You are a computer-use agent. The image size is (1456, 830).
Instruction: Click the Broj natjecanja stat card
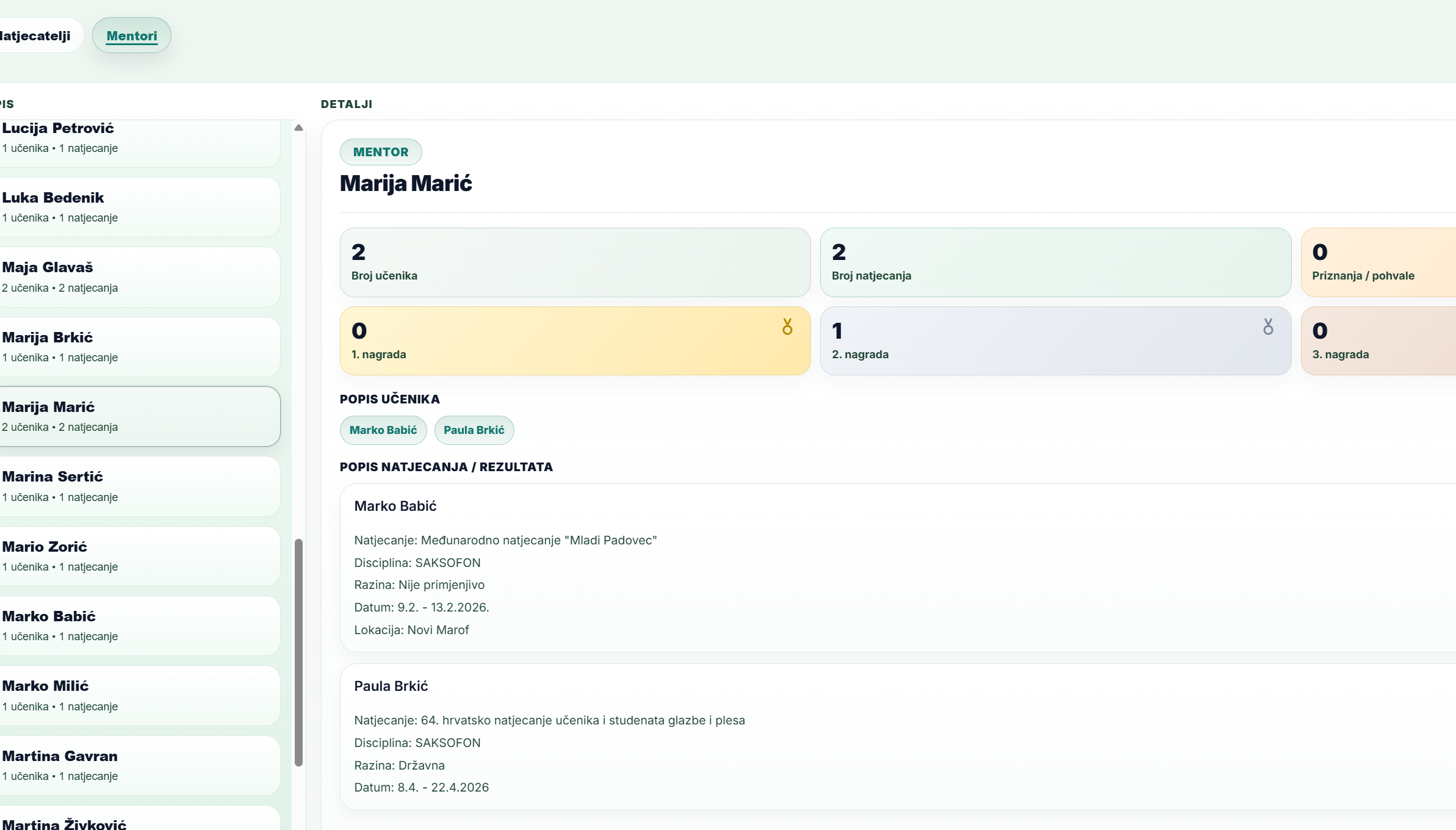tap(1055, 262)
